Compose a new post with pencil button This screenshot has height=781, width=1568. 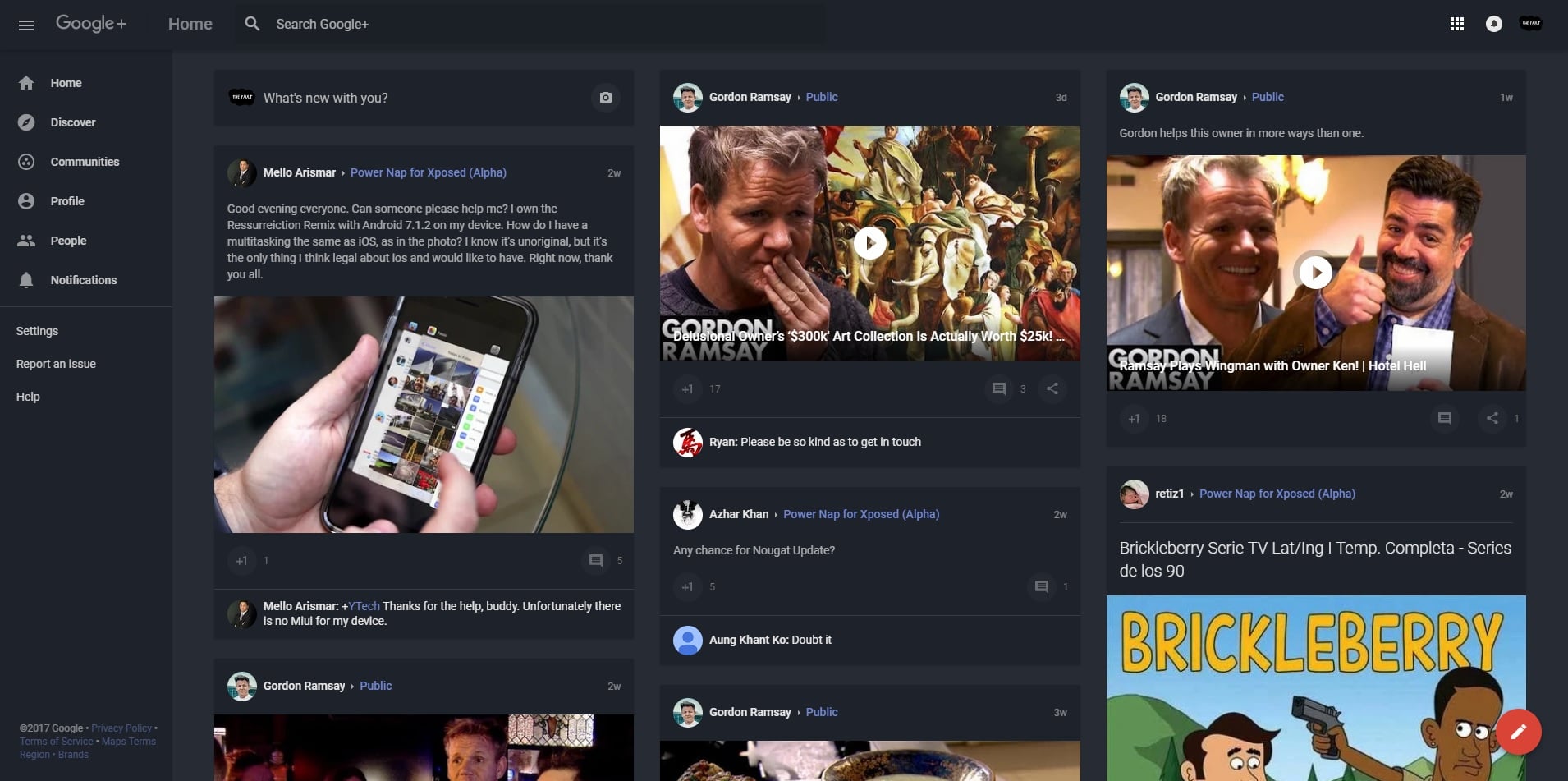point(1519,732)
